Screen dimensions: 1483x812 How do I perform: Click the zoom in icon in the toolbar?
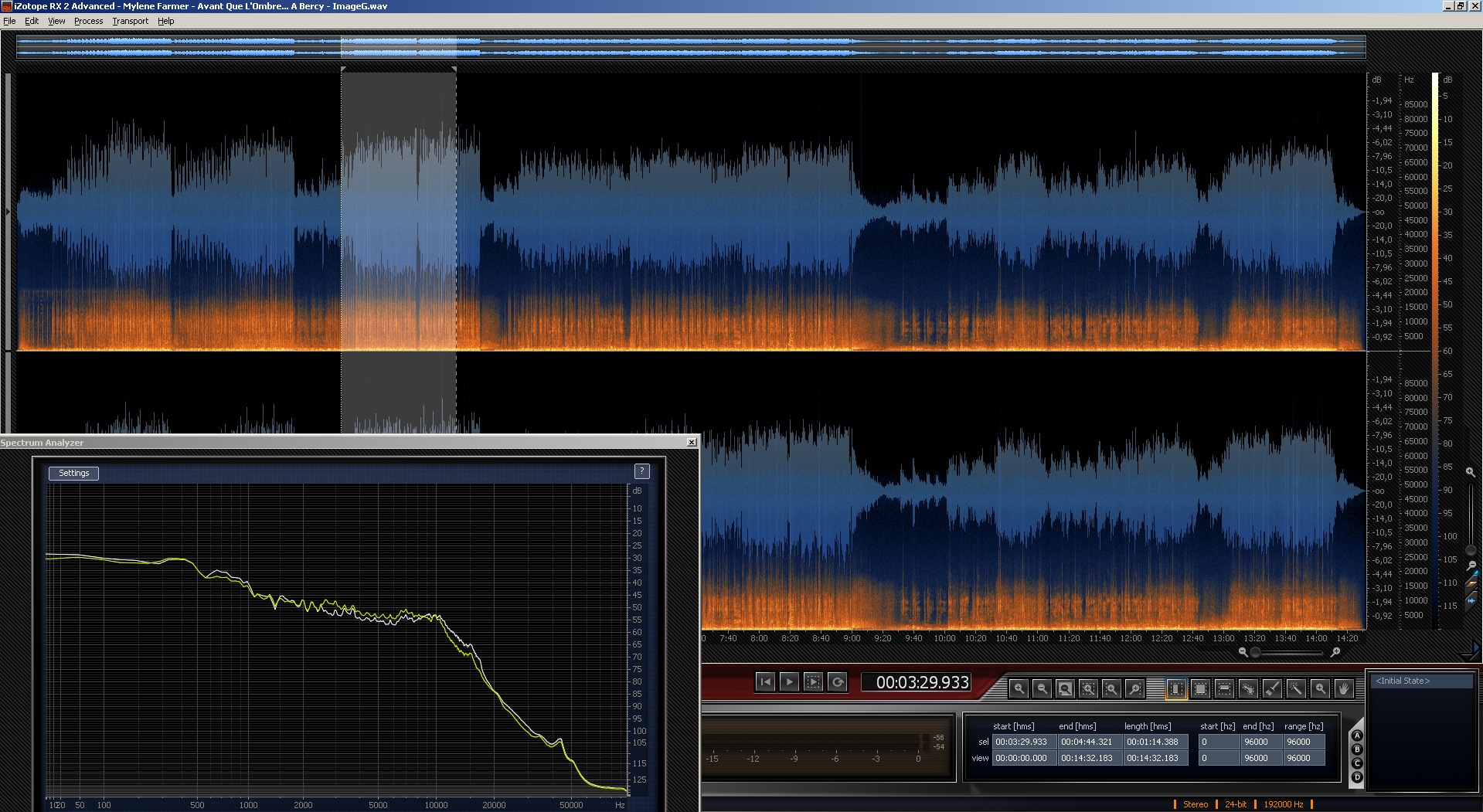tap(1019, 688)
